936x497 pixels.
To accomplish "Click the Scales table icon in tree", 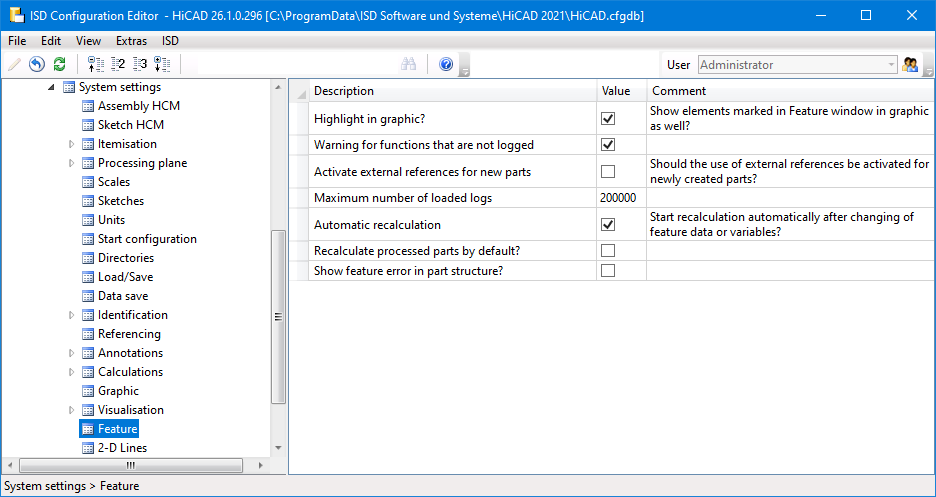I will pos(88,182).
